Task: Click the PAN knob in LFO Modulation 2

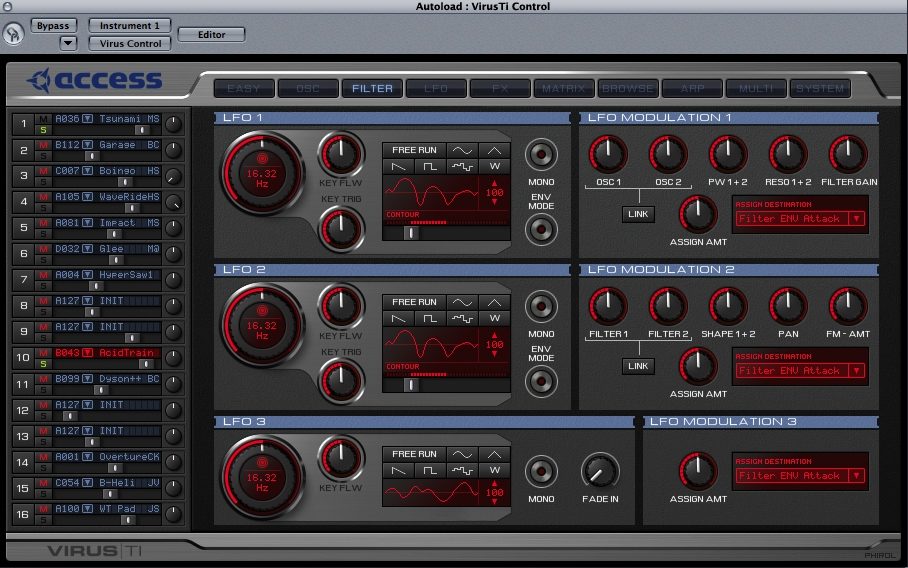Action: (788, 306)
